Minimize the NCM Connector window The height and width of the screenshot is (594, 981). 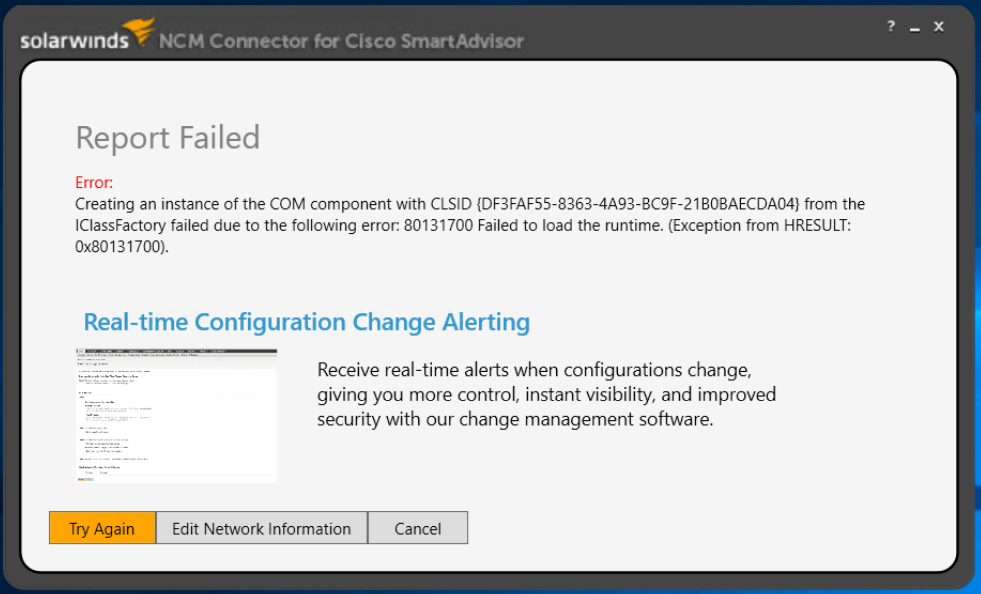[x=914, y=28]
